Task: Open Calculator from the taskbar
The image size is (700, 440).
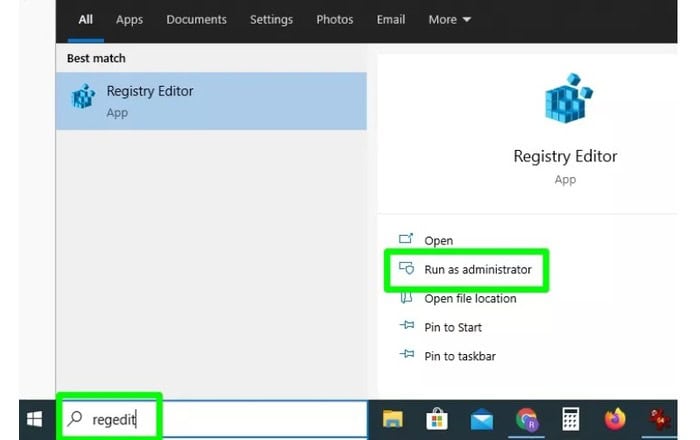Action: pyautogui.click(x=571, y=419)
